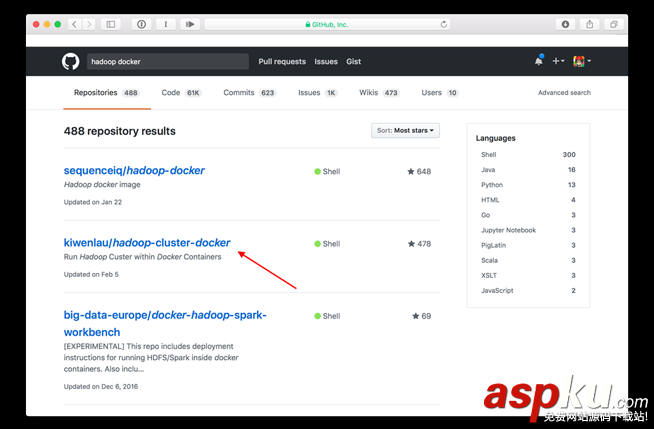
Task: Click Run Hadoop Custer within Docker Containers
Action: 142,257
